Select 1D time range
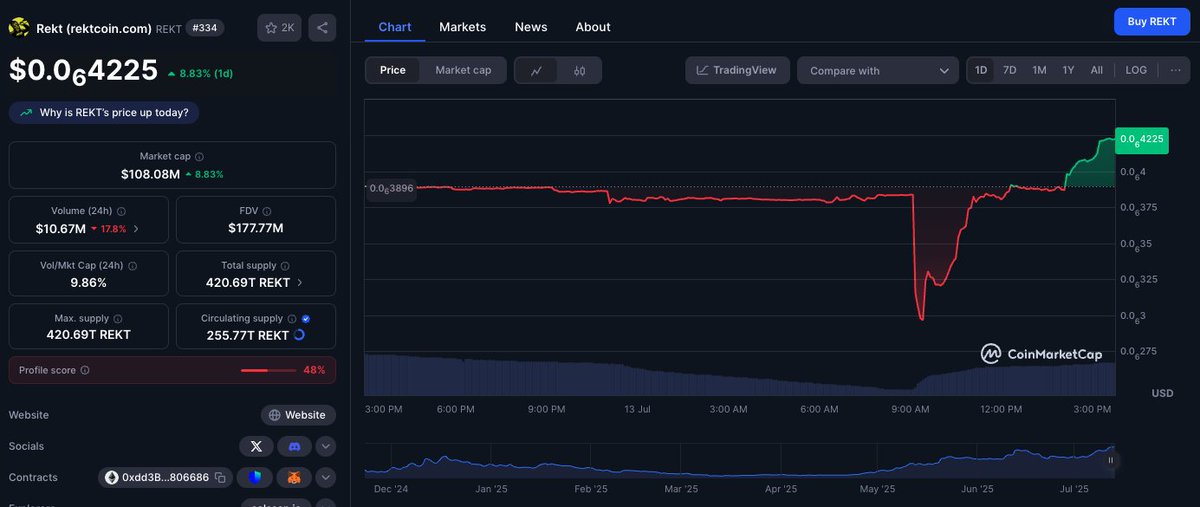1200x507 pixels. [x=981, y=70]
